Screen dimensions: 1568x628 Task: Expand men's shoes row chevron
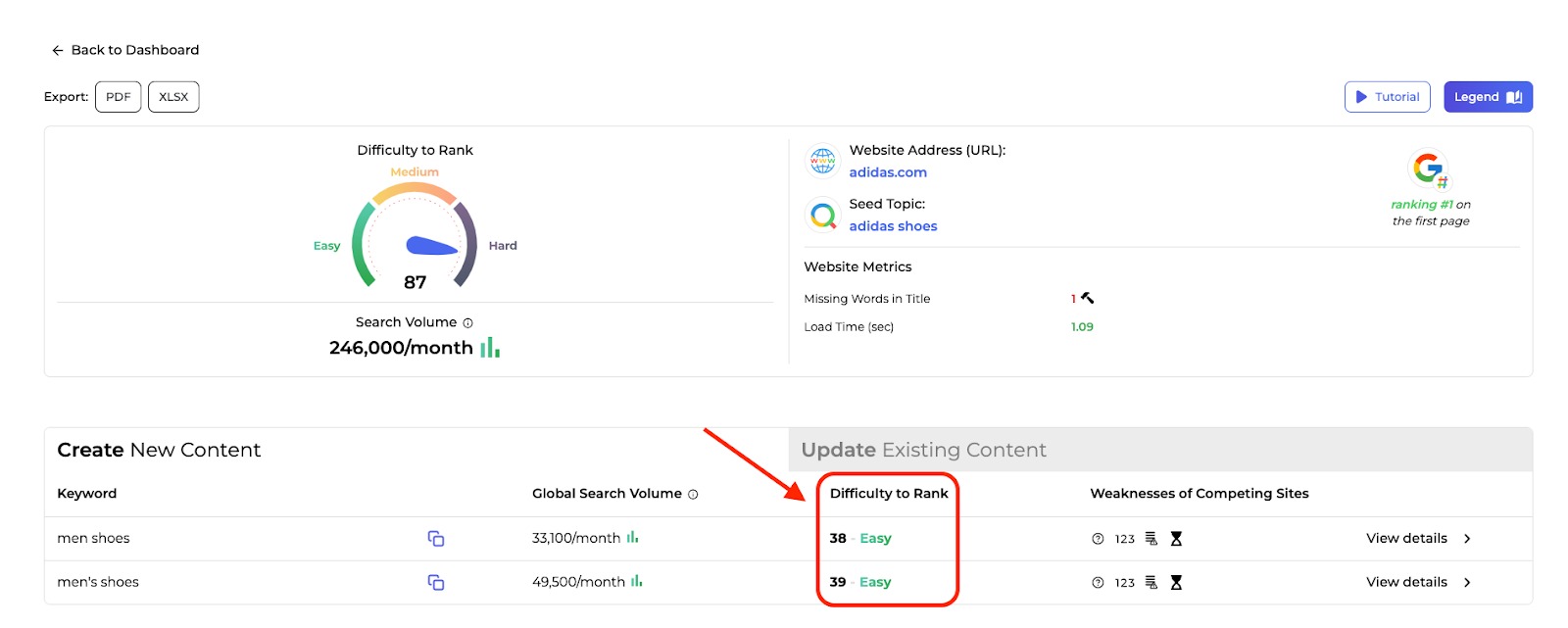click(1467, 583)
